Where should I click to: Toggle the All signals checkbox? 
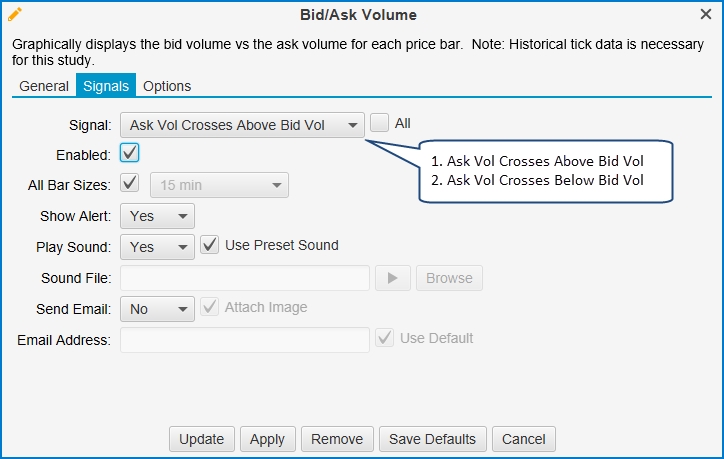(380, 123)
